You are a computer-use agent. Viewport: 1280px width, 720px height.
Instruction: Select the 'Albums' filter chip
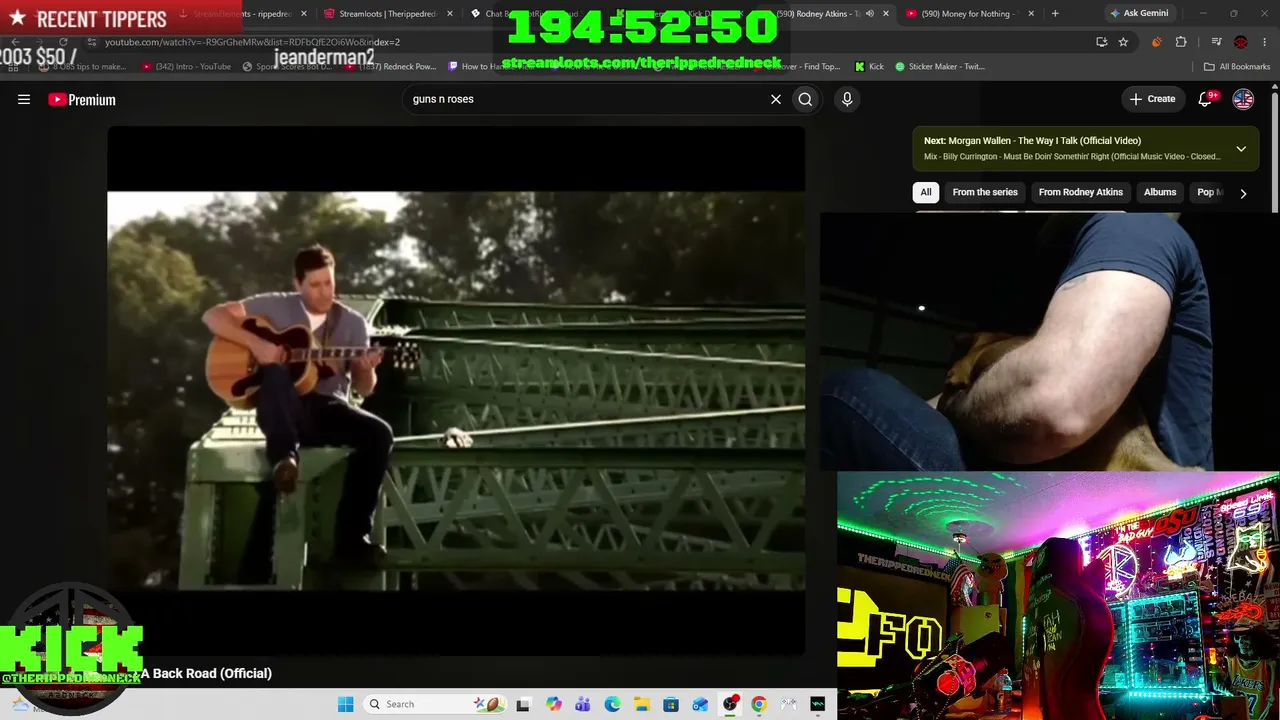coord(1160,192)
